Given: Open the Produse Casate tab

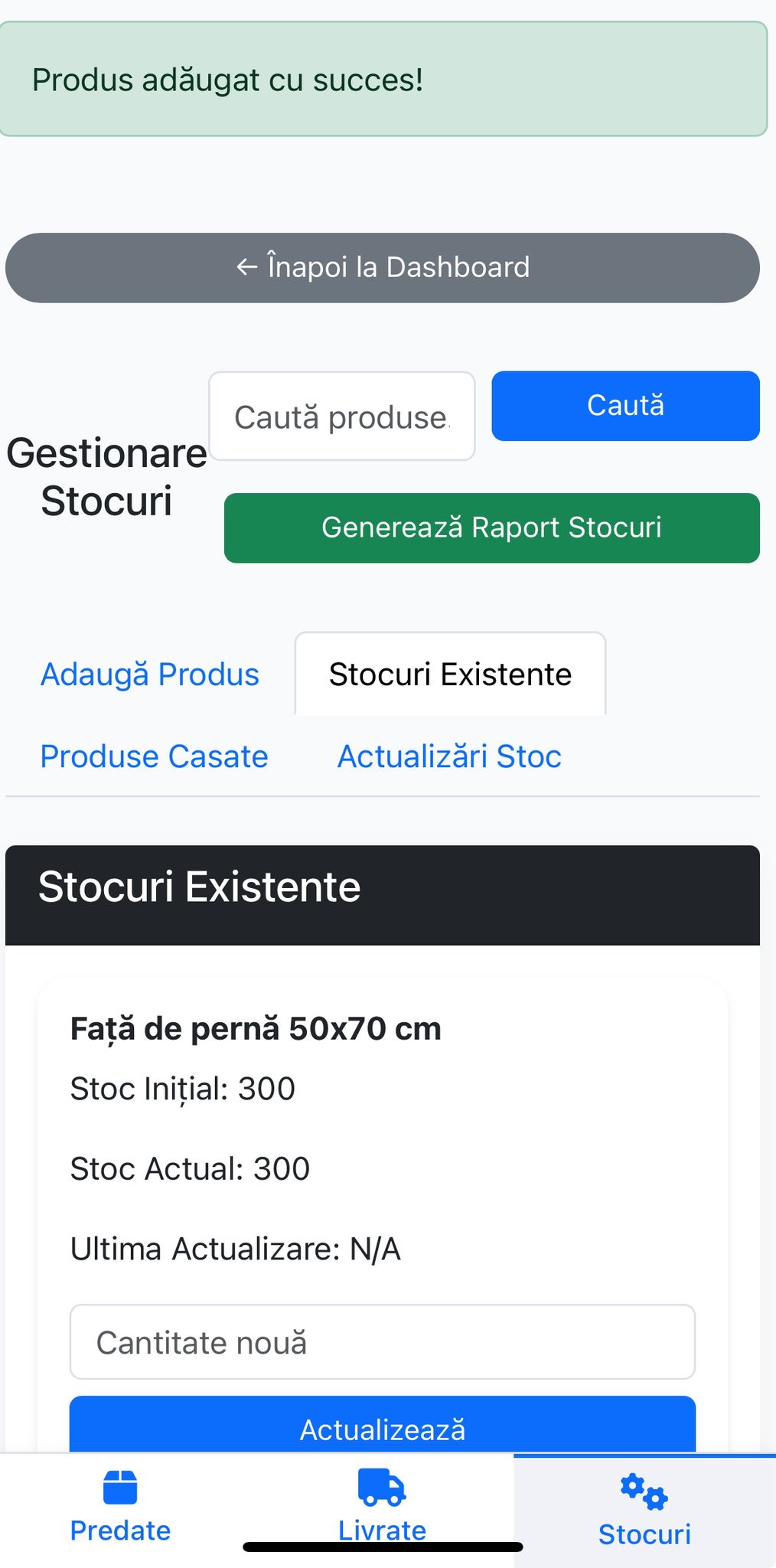Looking at the screenshot, I should 154,756.
